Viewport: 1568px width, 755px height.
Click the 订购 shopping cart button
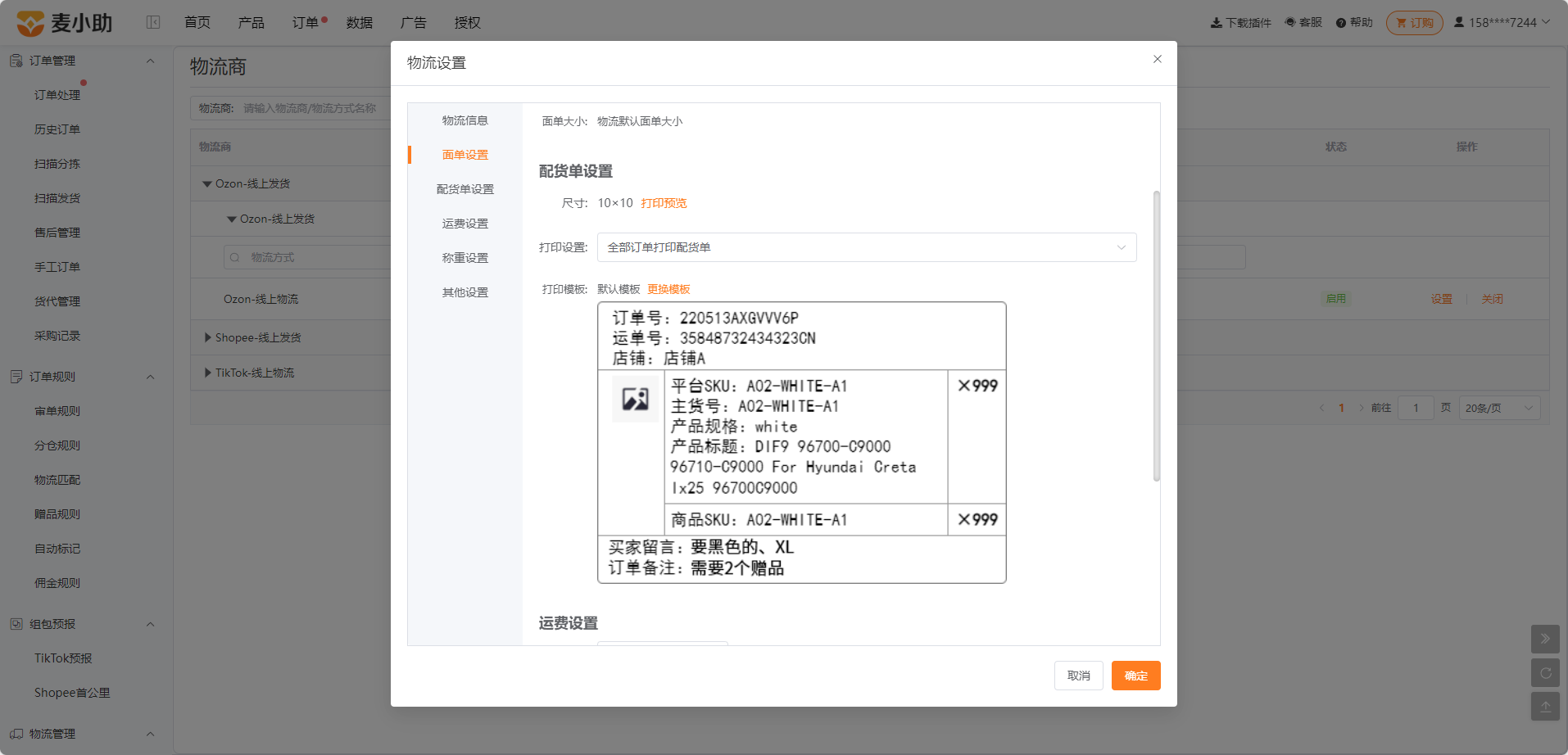(x=1415, y=23)
